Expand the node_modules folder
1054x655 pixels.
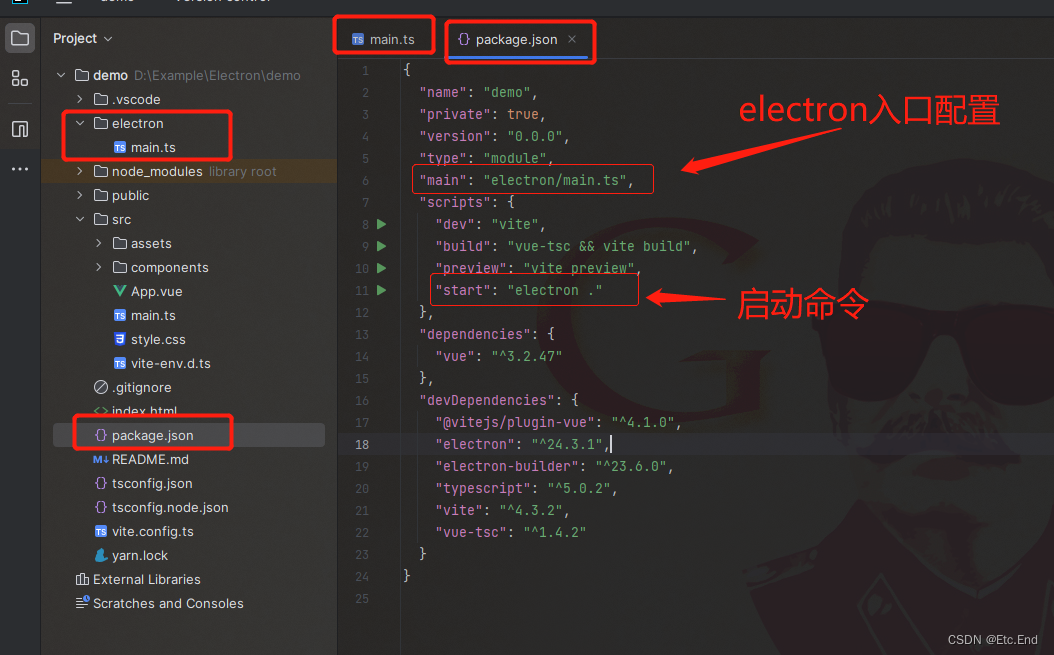[x=80, y=171]
